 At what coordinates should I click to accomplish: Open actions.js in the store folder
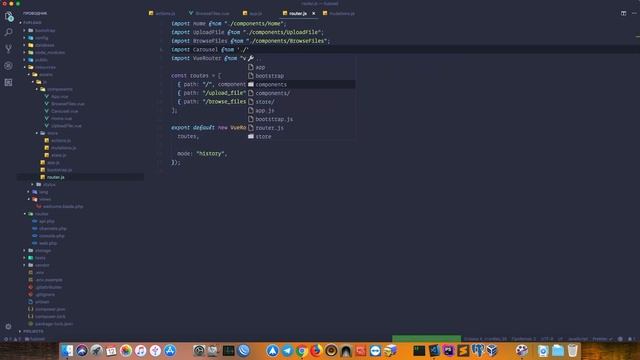61,141
